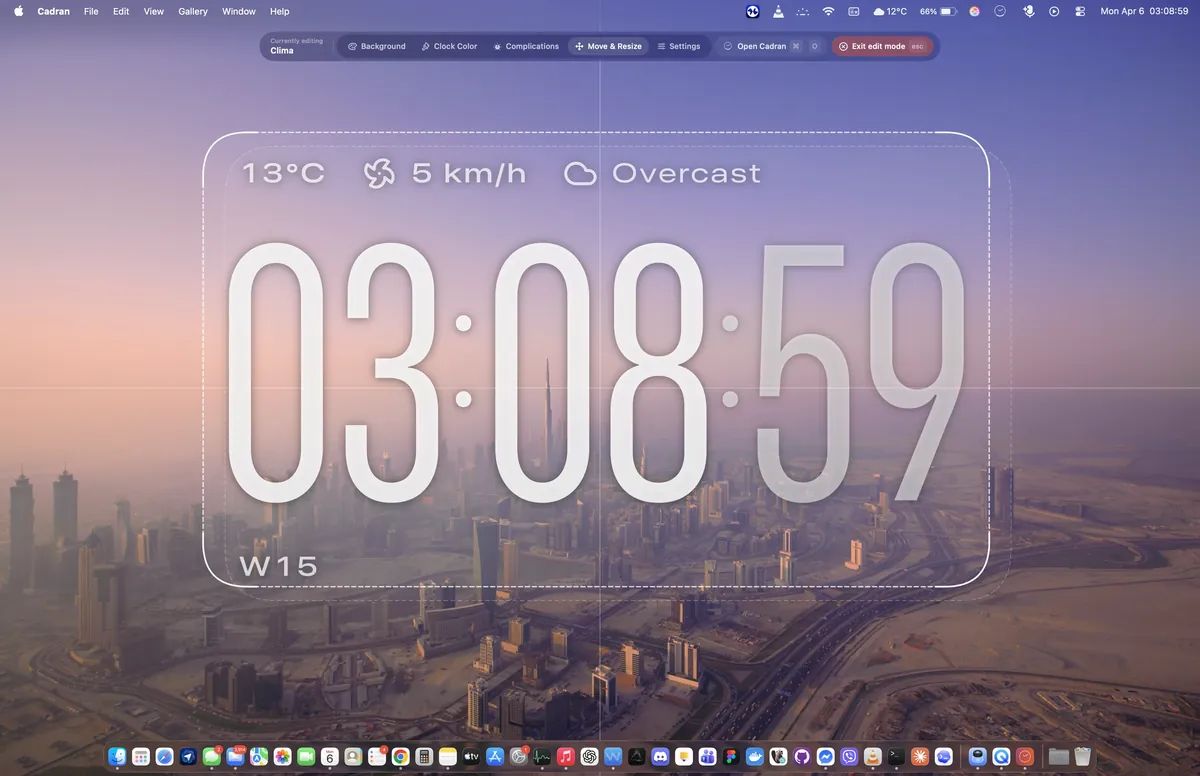Open Trash from the dock

pyautogui.click(x=1082, y=757)
